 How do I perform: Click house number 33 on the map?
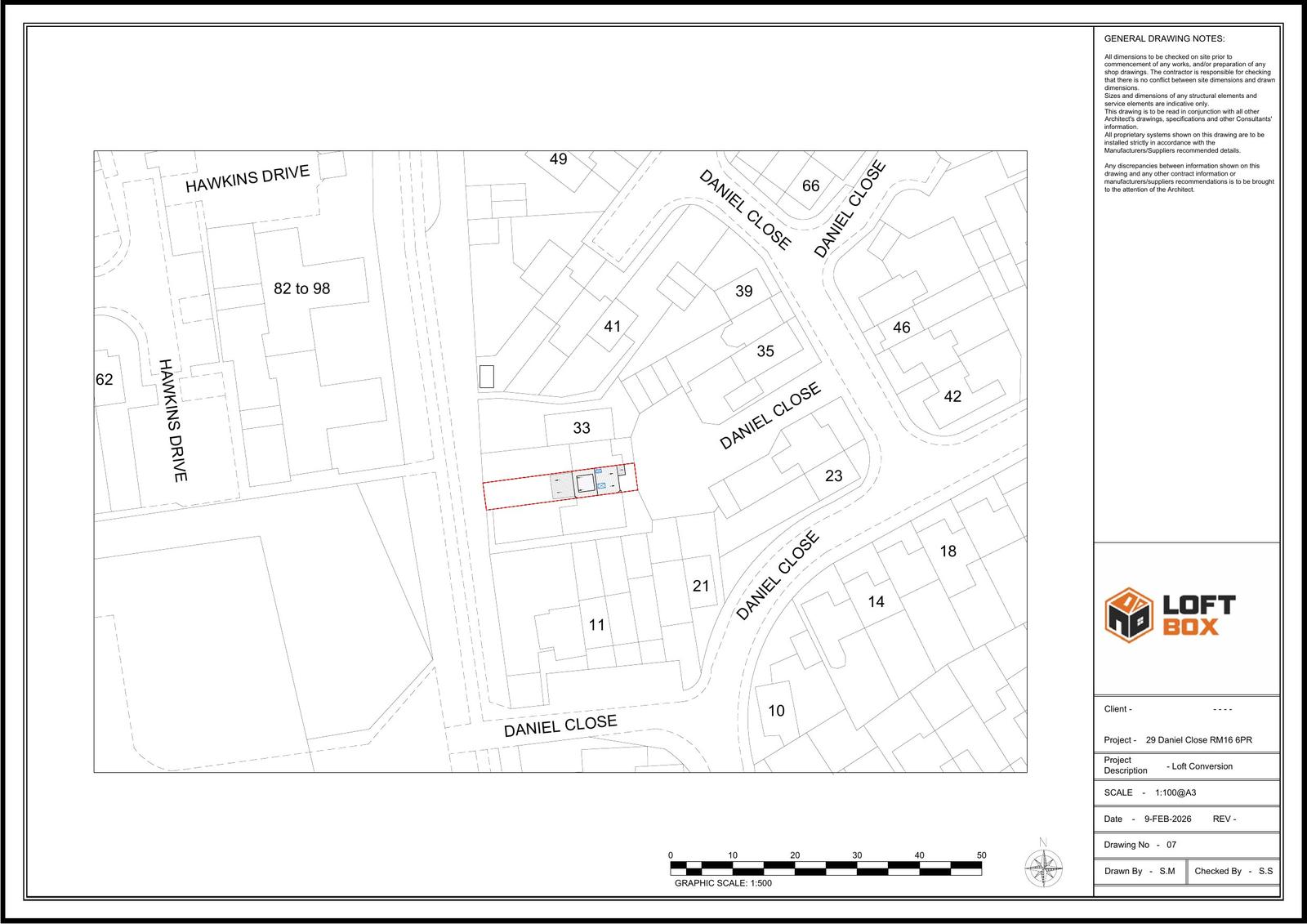point(581,427)
